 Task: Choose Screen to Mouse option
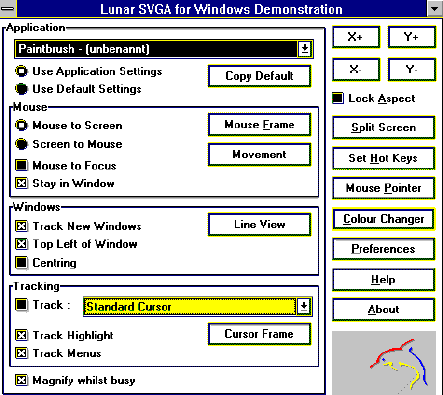[x=22, y=144]
